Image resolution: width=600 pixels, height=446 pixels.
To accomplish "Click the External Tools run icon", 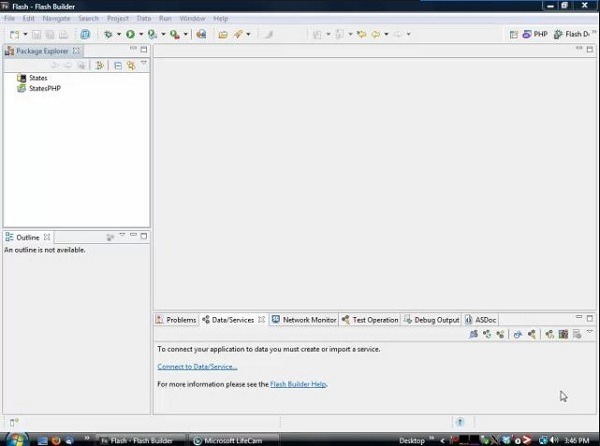I will [x=175, y=34].
